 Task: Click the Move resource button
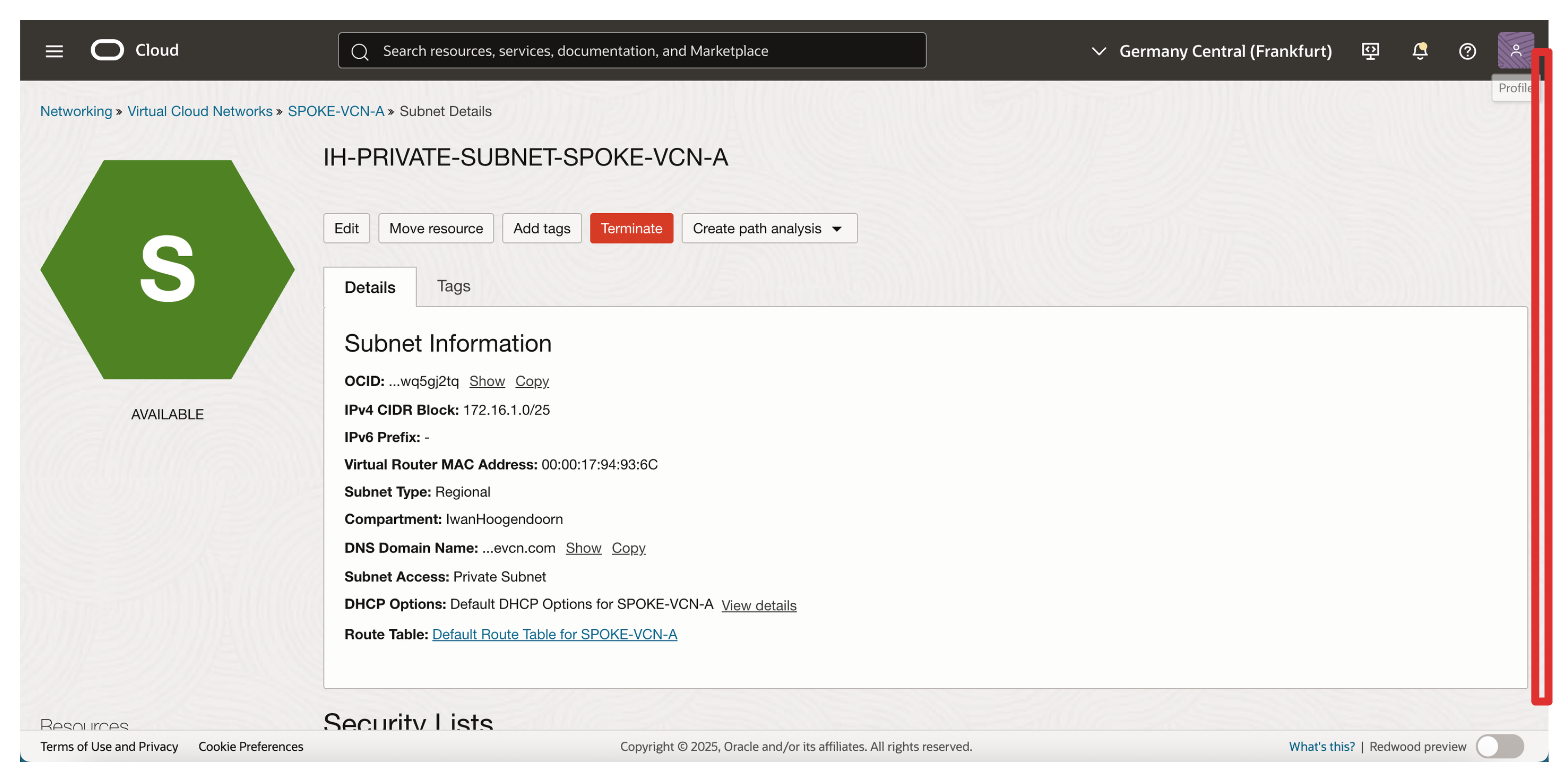(x=436, y=228)
